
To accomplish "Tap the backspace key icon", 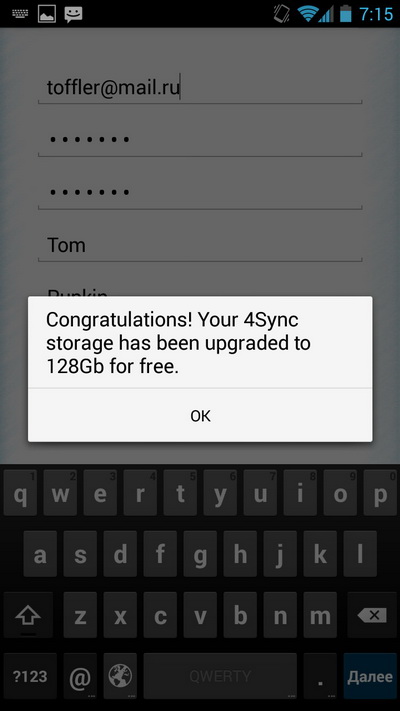I will (x=372, y=615).
